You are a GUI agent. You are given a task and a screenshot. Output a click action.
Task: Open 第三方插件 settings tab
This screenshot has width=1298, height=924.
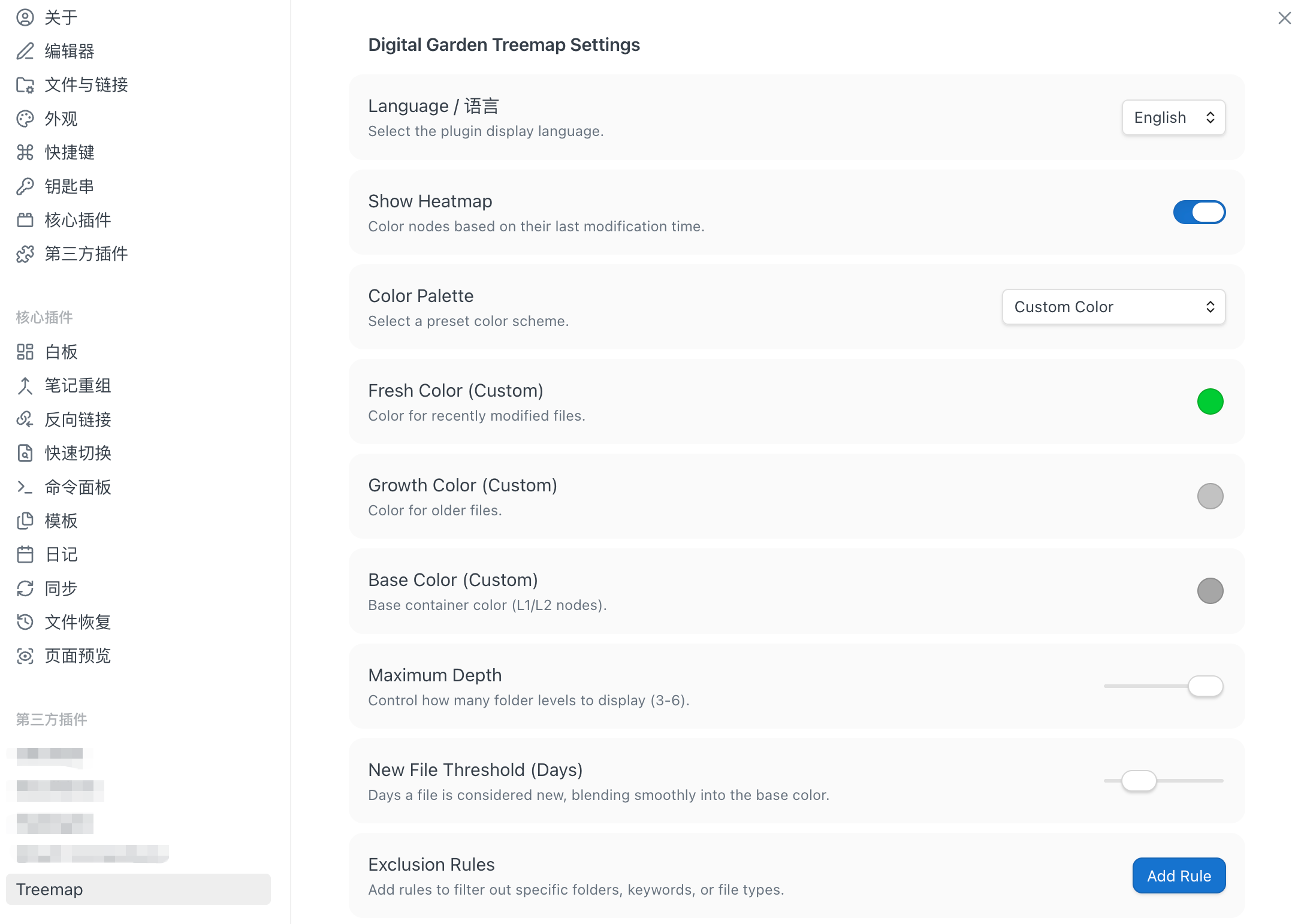[x=138, y=254]
